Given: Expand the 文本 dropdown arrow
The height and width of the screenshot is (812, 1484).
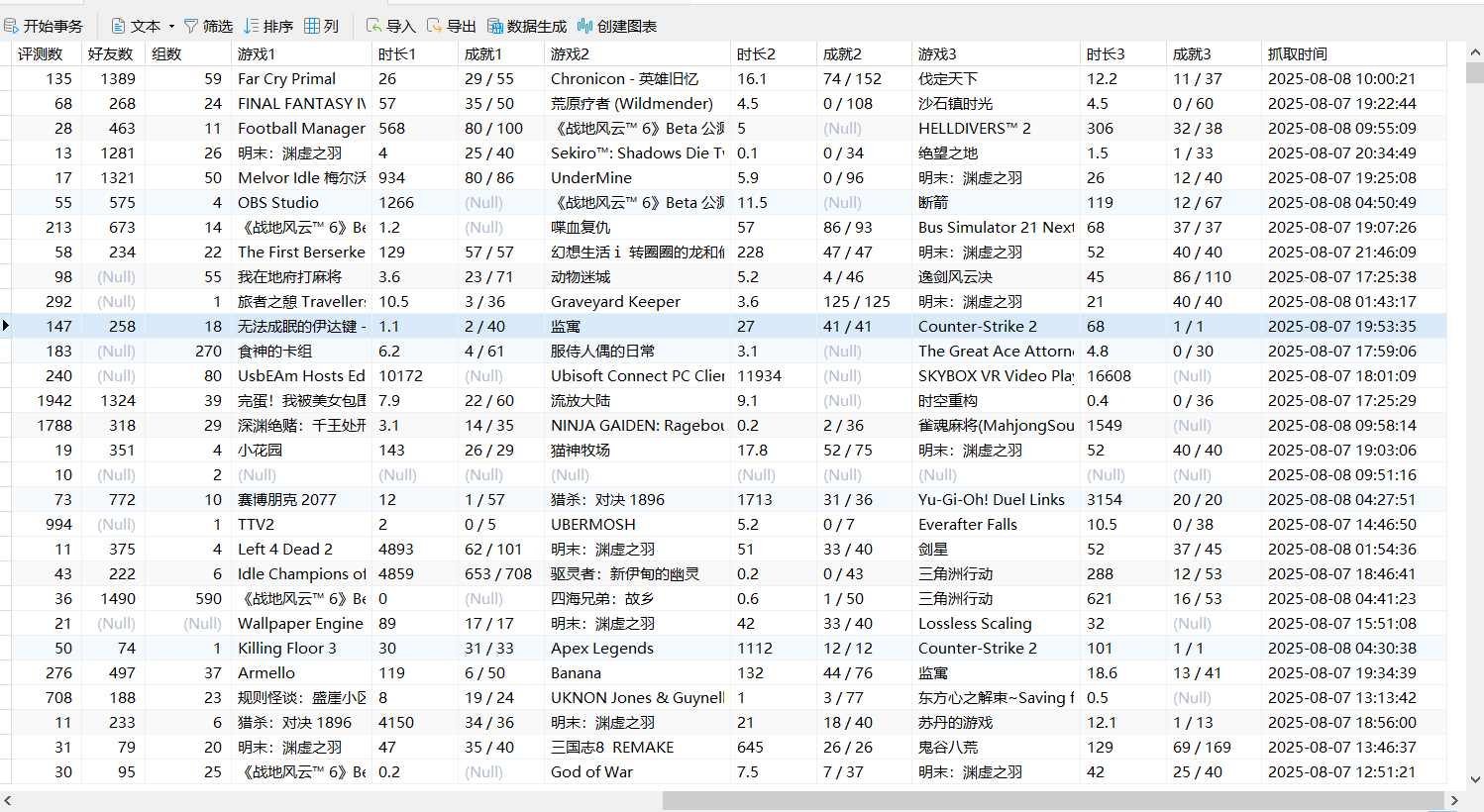Looking at the screenshot, I should pyautogui.click(x=171, y=27).
